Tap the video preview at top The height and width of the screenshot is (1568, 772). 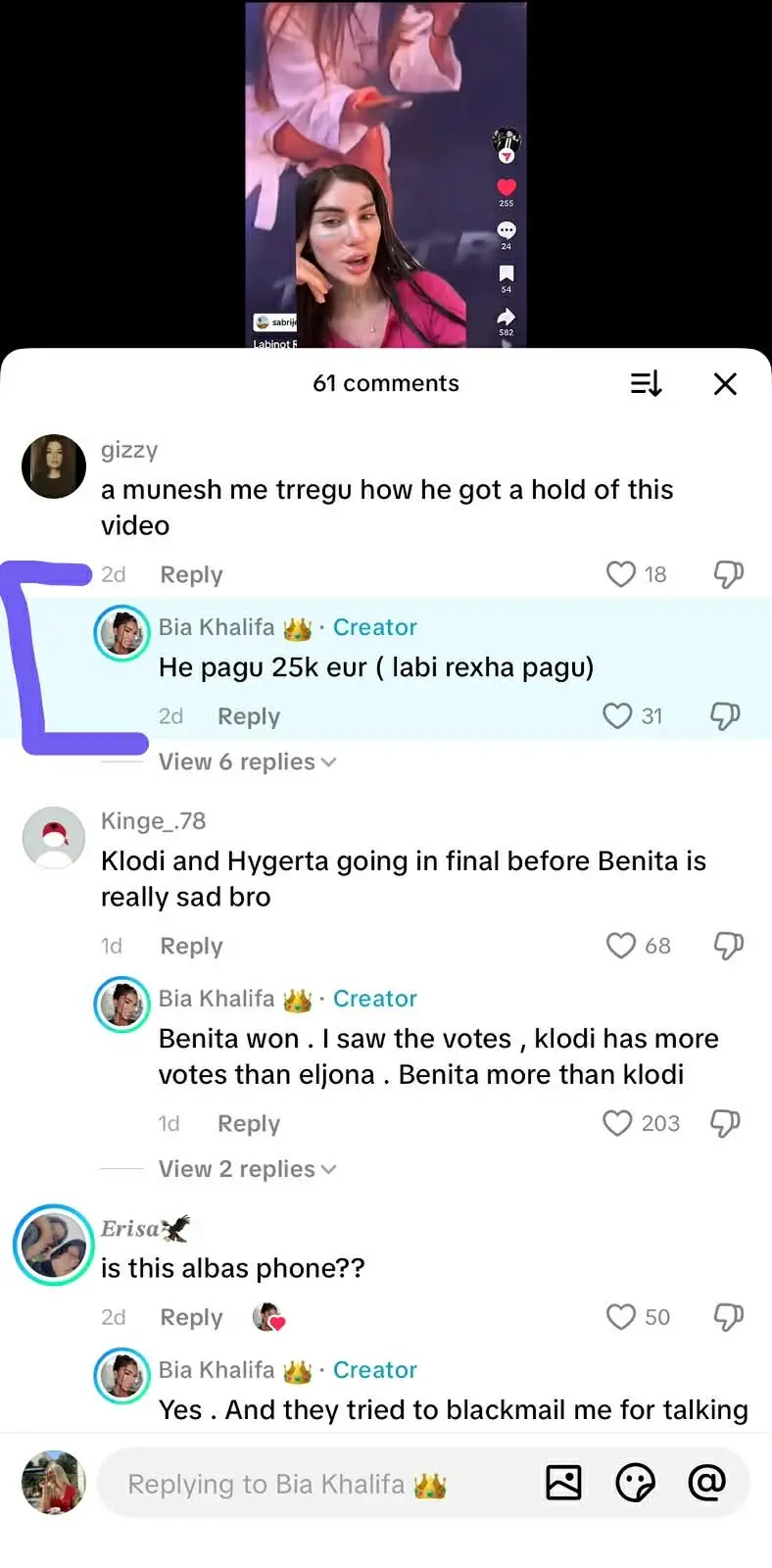(386, 174)
